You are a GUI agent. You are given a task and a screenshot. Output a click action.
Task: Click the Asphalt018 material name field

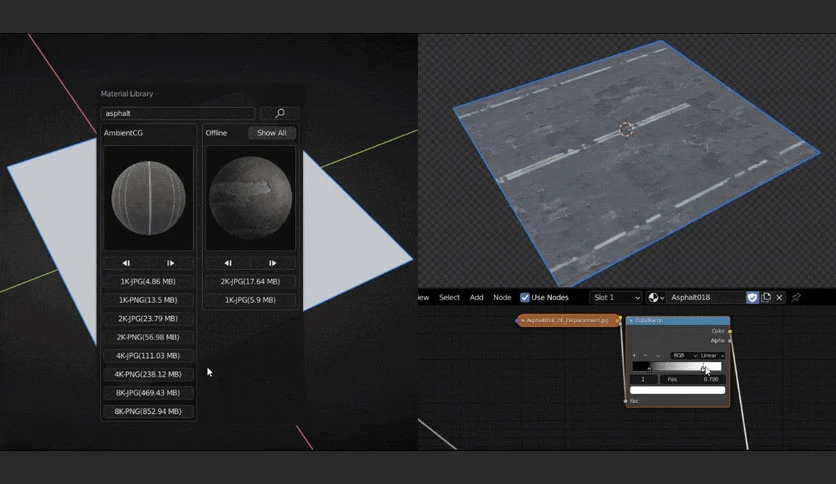point(706,297)
